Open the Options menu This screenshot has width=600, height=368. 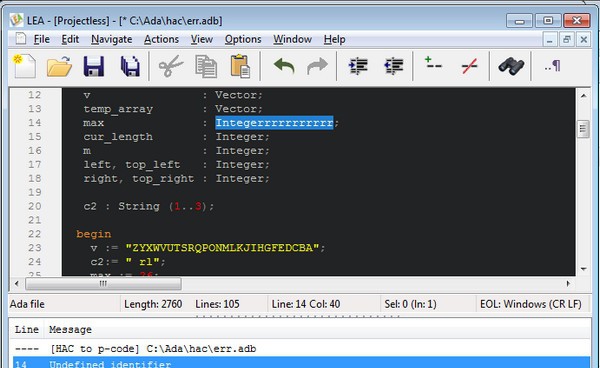(243, 39)
